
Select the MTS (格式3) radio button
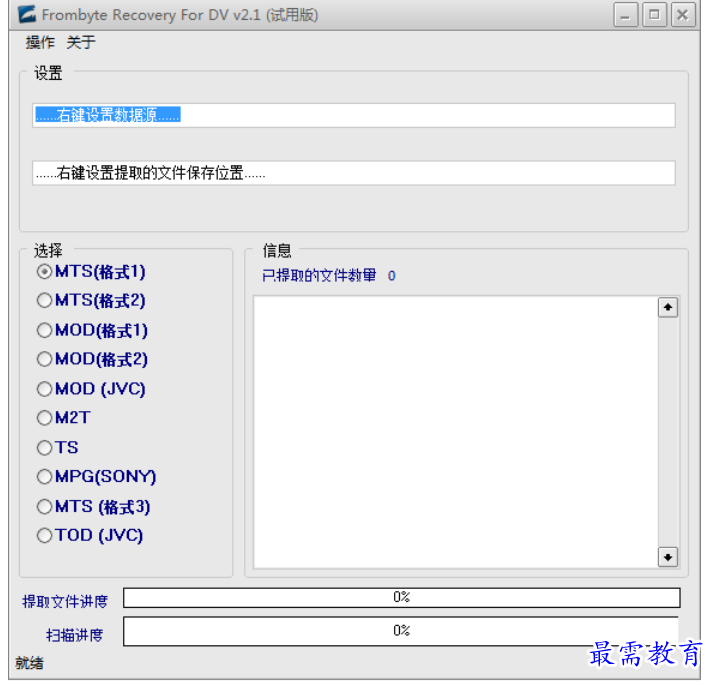coord(44,507)
